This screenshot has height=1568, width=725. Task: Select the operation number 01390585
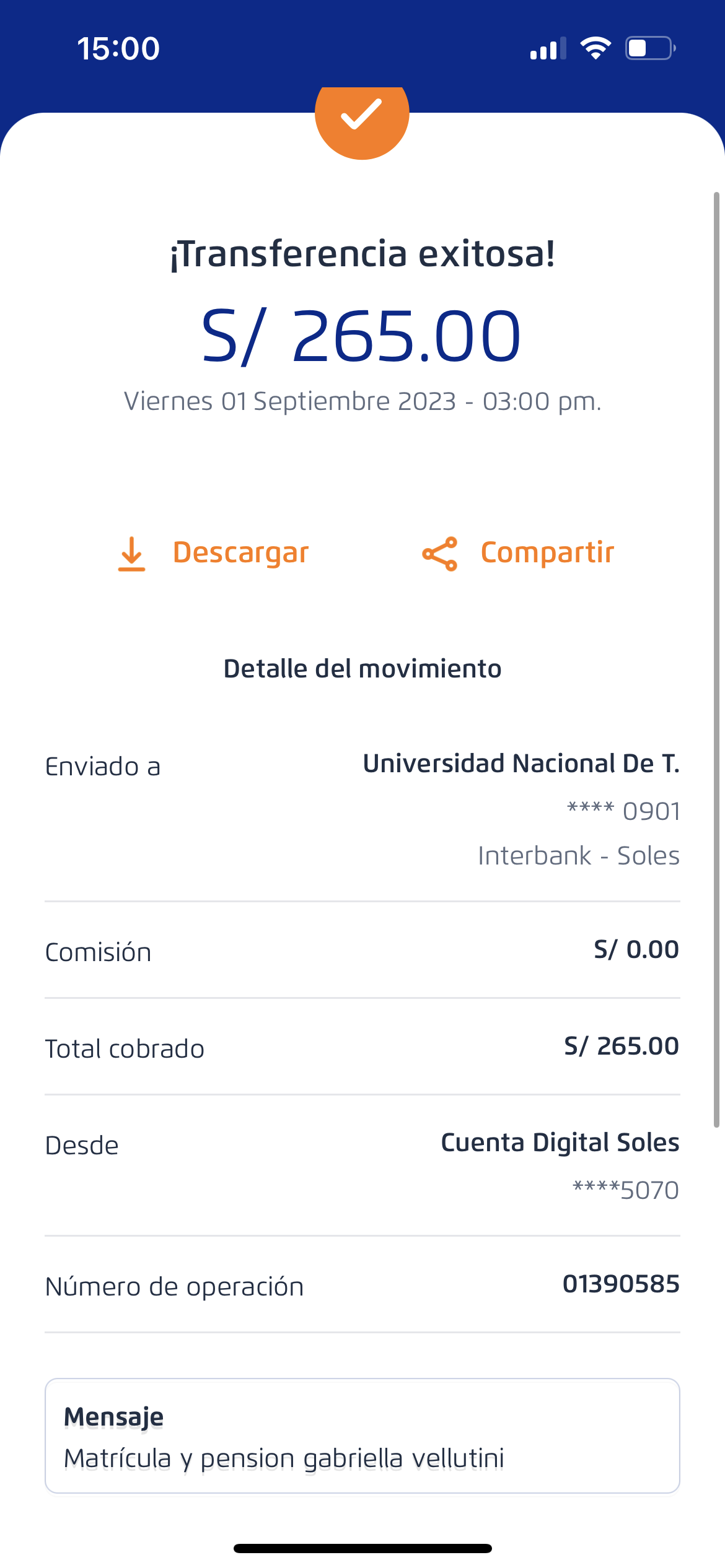620,1284
